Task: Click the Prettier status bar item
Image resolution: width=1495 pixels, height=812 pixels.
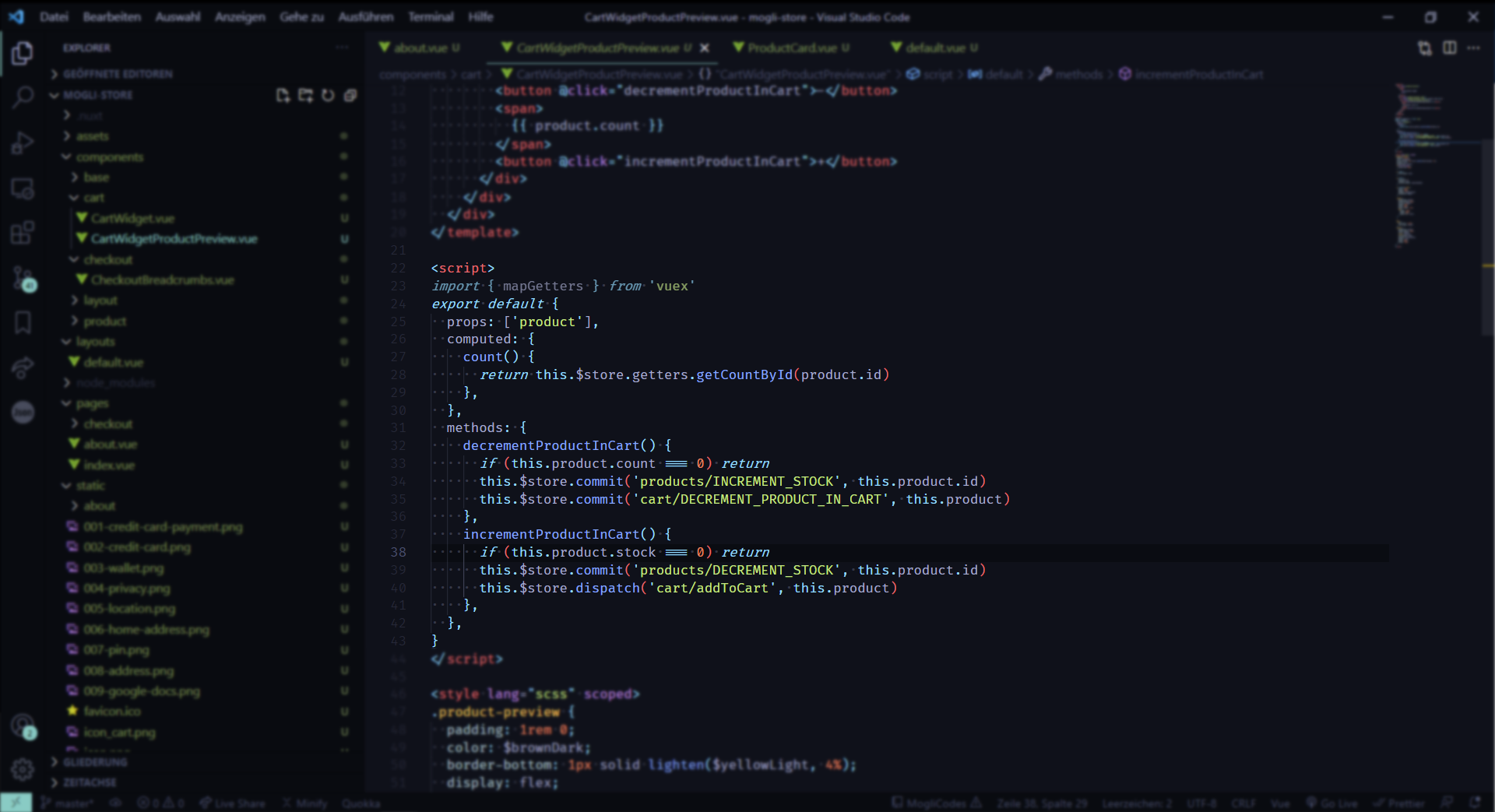Action: click(x=1398, y=803)
